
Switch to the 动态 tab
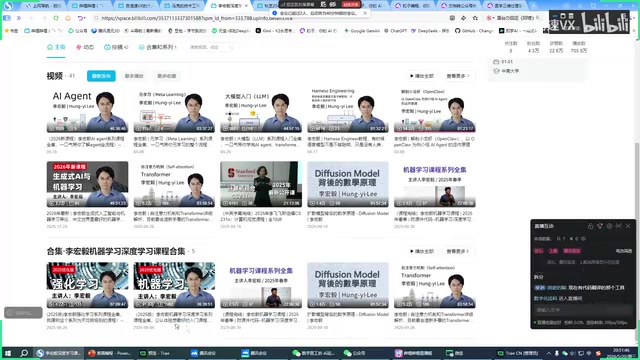coord(85,47)
